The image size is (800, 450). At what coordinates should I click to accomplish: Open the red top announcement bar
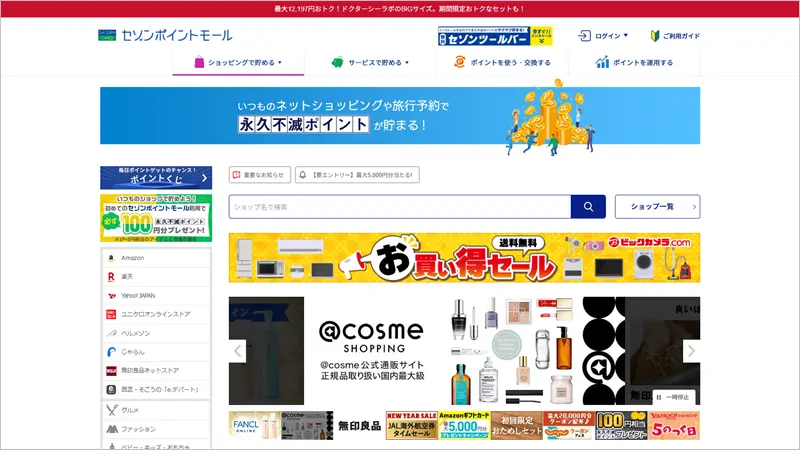click(x=400, y=9)
